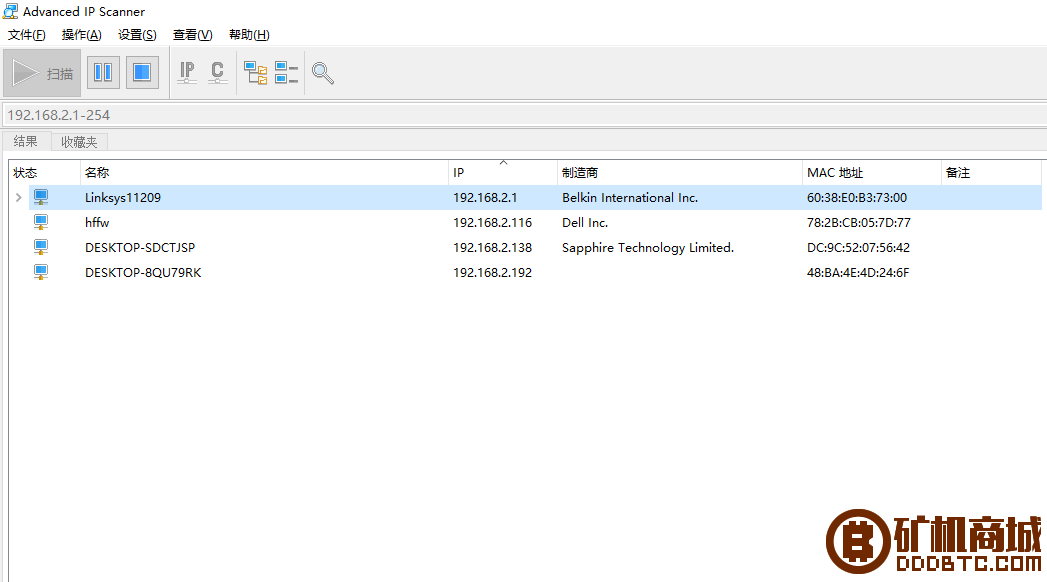1047x582 pixels.
Task: Click MAC address 60:38:E0:B3:73:00
Action: pos(857,198)
